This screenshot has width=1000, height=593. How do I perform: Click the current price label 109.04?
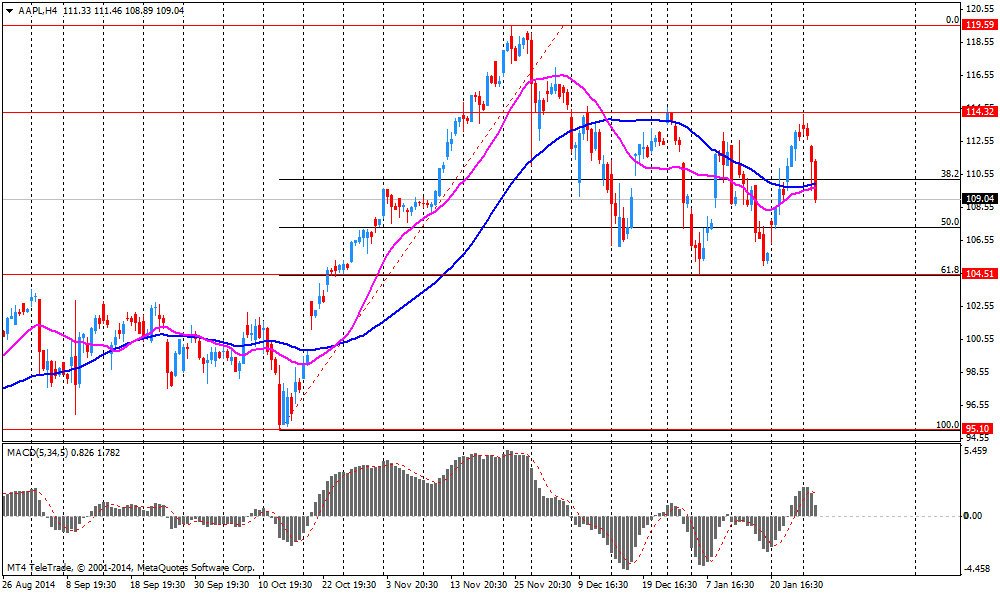point(980,199)
